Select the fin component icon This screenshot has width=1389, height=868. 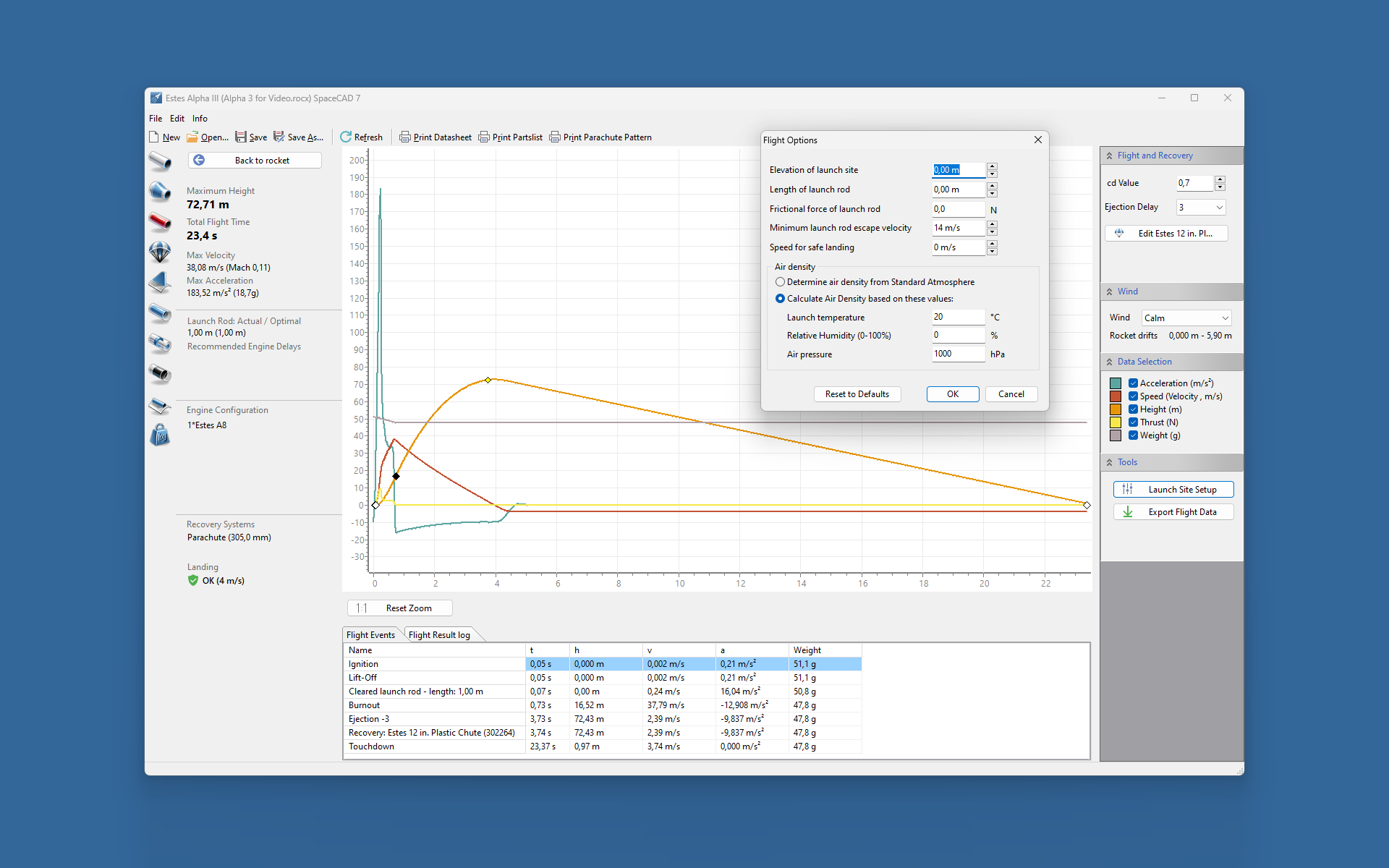(160, 282)
